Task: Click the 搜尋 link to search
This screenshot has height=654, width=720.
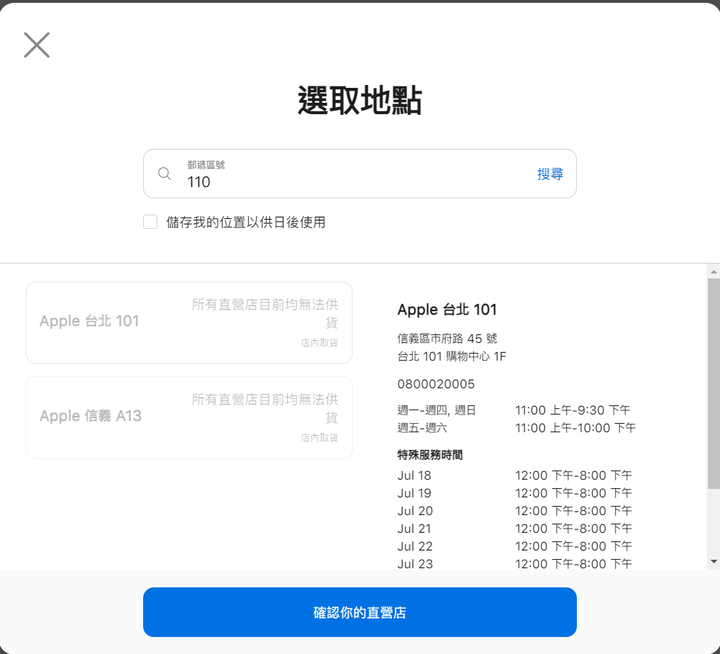Action: pos(550,174)
